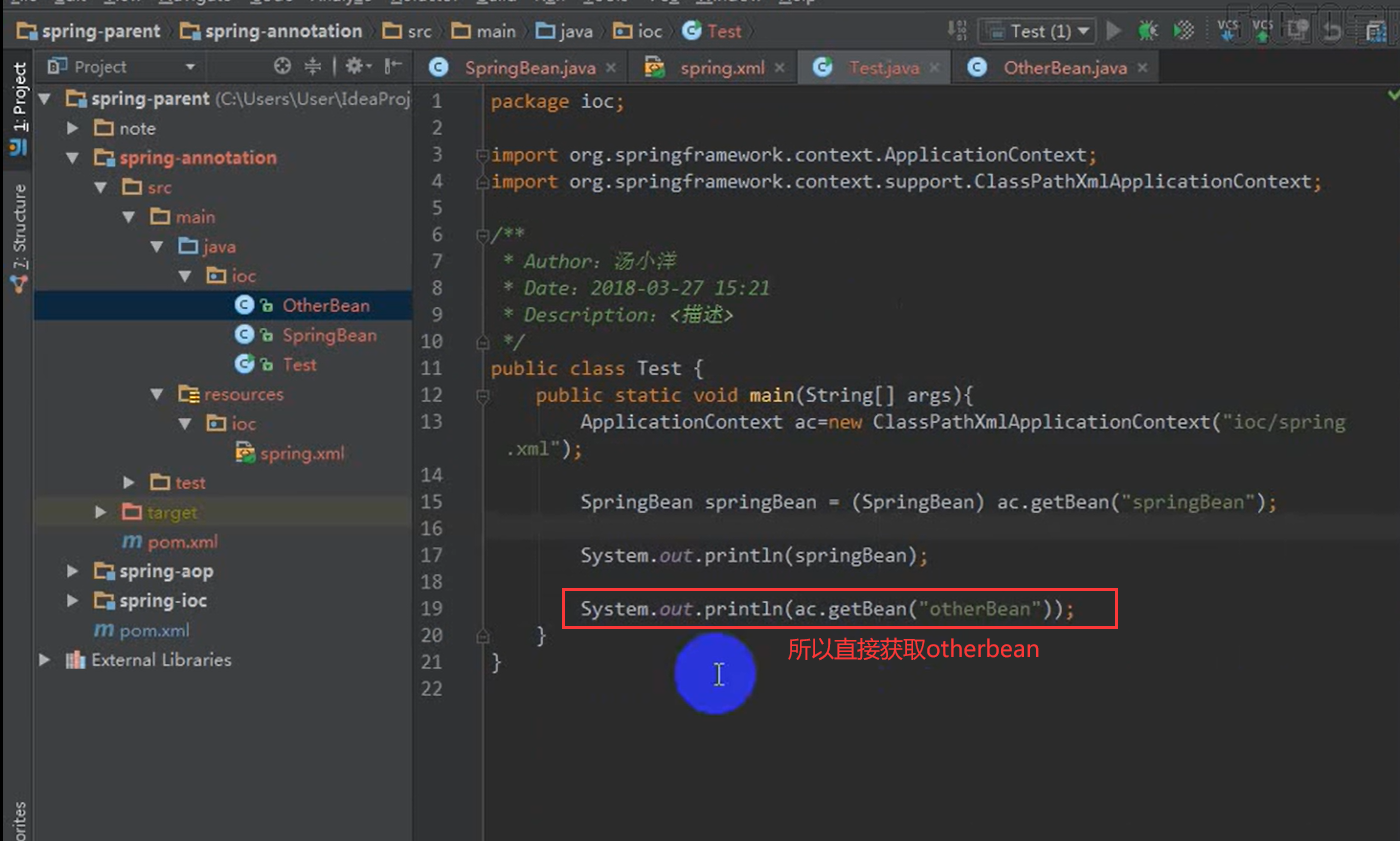
Task: Commit changes with the VCS green arrow icon
Action: point(1263,31)
